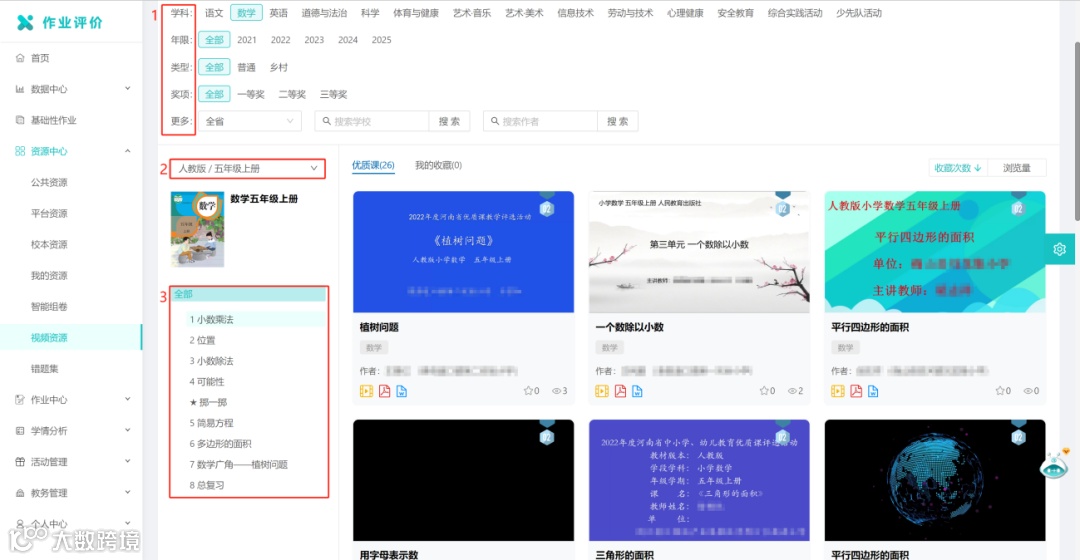Open PDF icon of 植树问题 card
This screenshot has width=1080, height=560.
pos(384,391)
